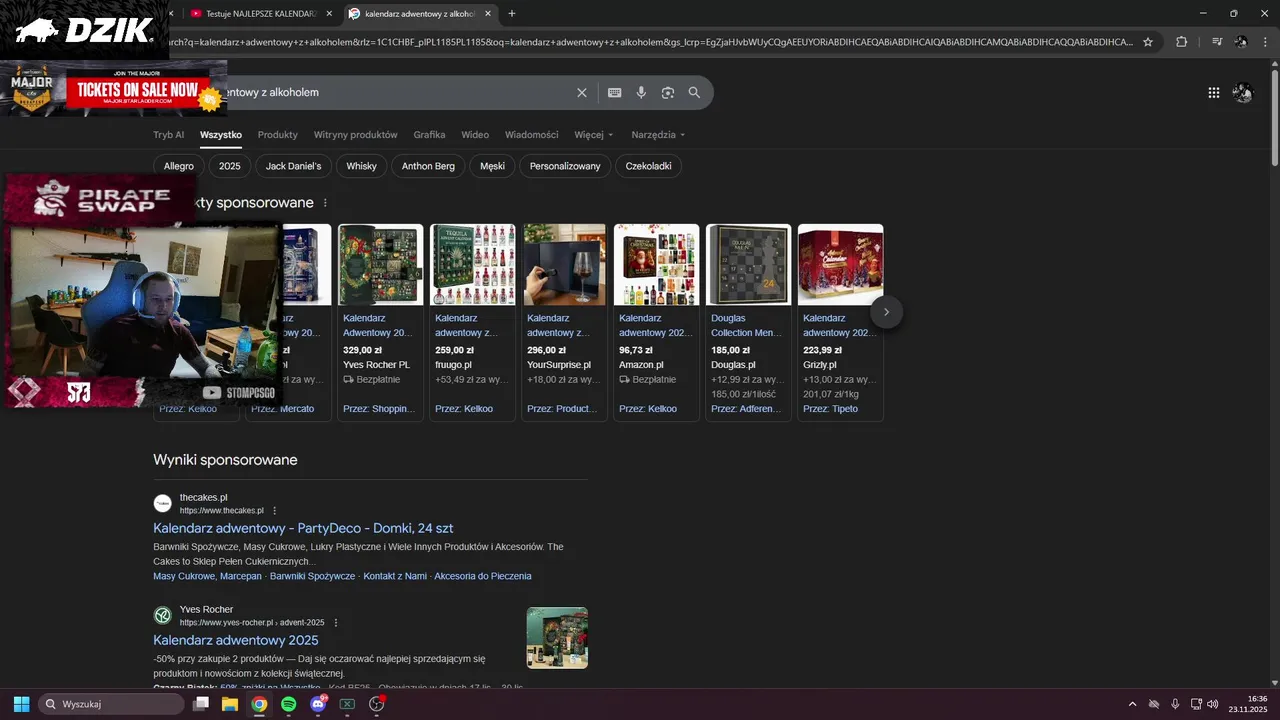Switch to the 'Produkty' tab
This screenshot has width=1280, height=720.
278,135
